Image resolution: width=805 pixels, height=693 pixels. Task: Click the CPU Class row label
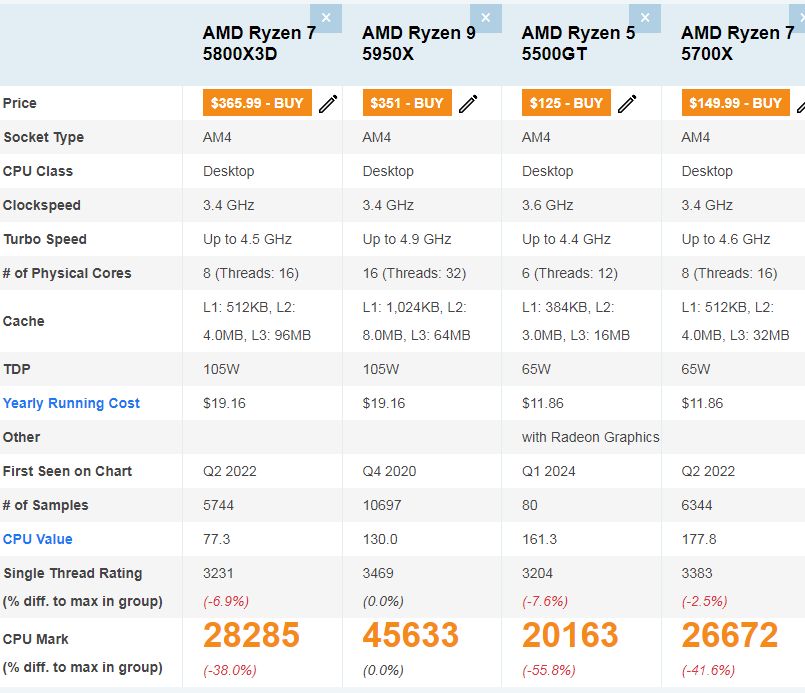pyautogui.click(x=38, y=171)
